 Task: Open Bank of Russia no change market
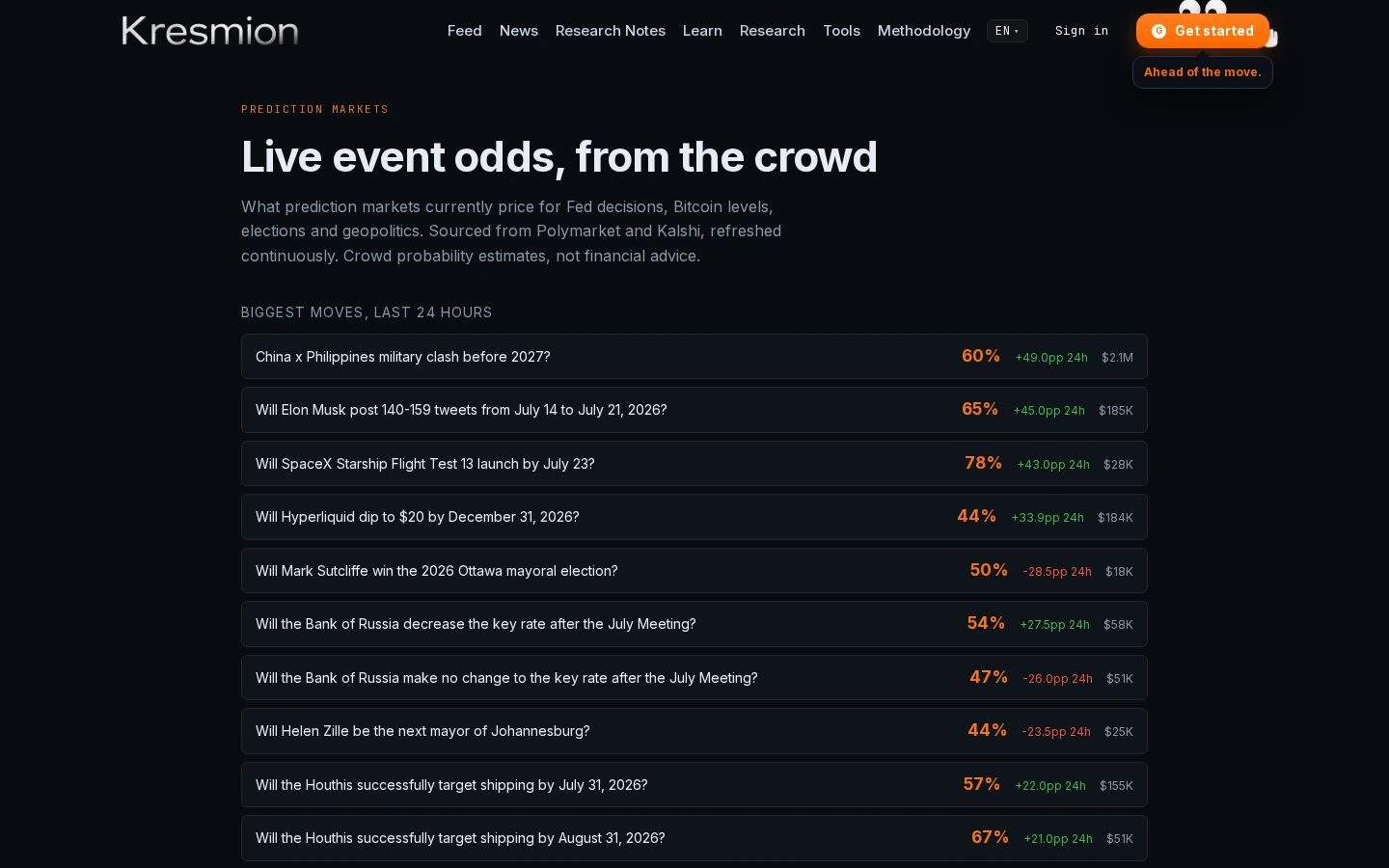694,678
